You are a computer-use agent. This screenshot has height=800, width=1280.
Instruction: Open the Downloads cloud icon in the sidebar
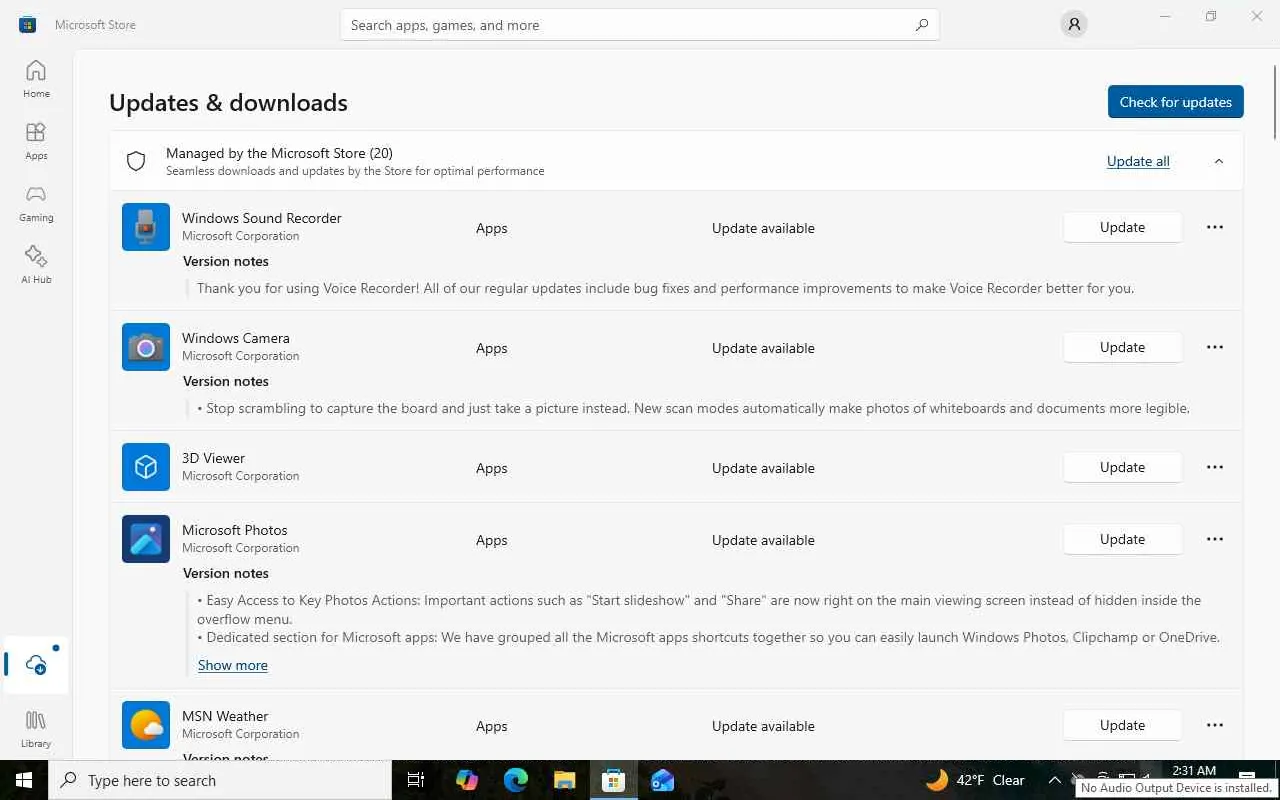click(36, 665)
